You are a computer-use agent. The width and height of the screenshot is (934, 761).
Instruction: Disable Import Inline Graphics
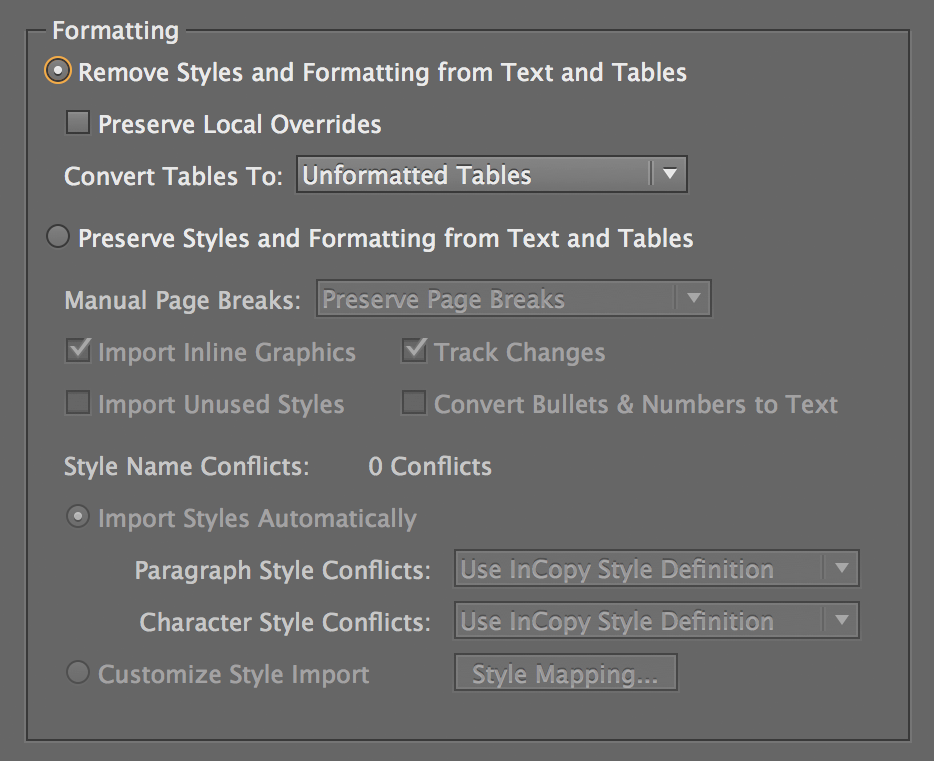point(76,350)
